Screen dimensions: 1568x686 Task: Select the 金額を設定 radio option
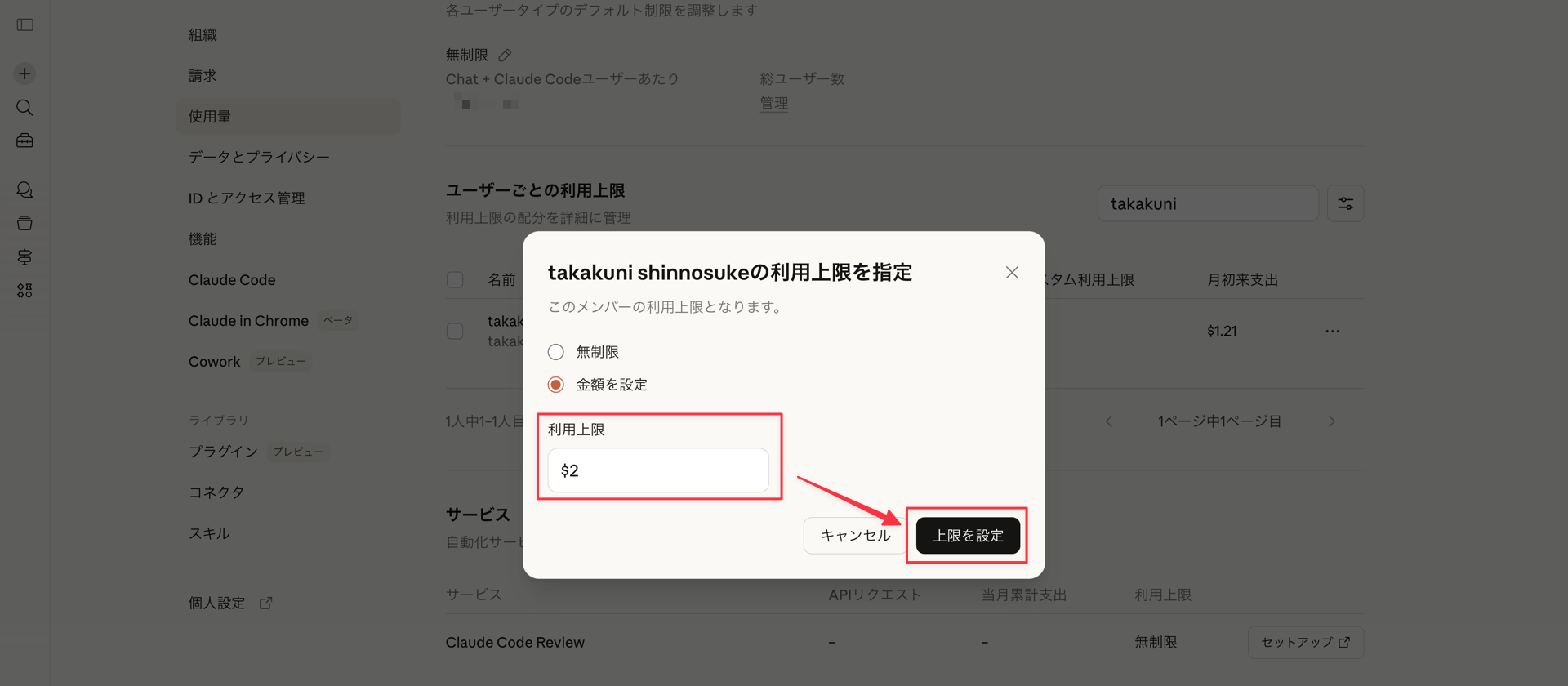coord(555,385)
